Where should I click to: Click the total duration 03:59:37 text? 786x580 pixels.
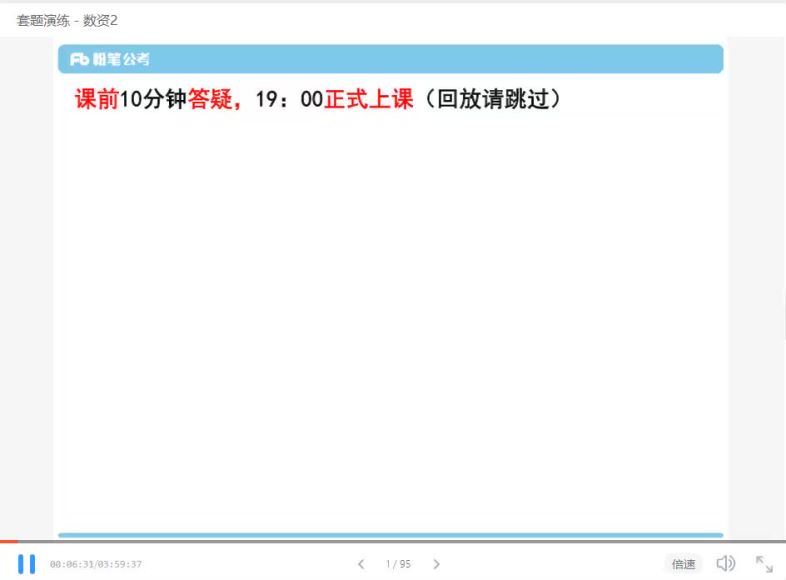click(119, 565)
